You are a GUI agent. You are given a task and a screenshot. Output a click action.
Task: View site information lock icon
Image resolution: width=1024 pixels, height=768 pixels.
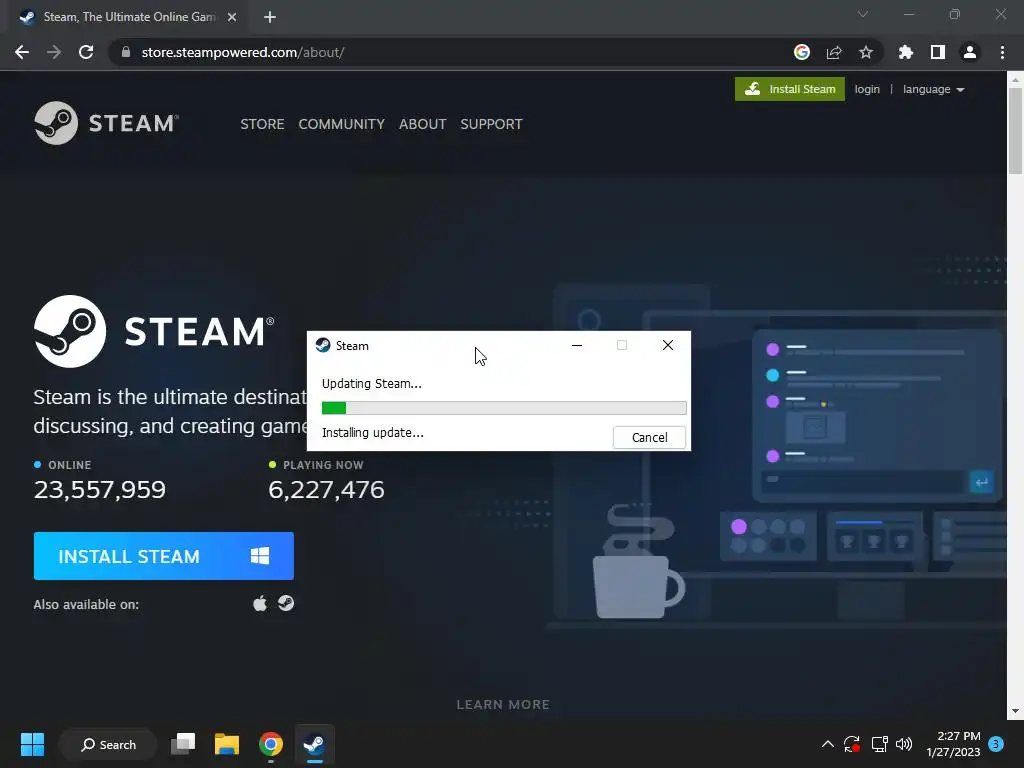point(126,52)
